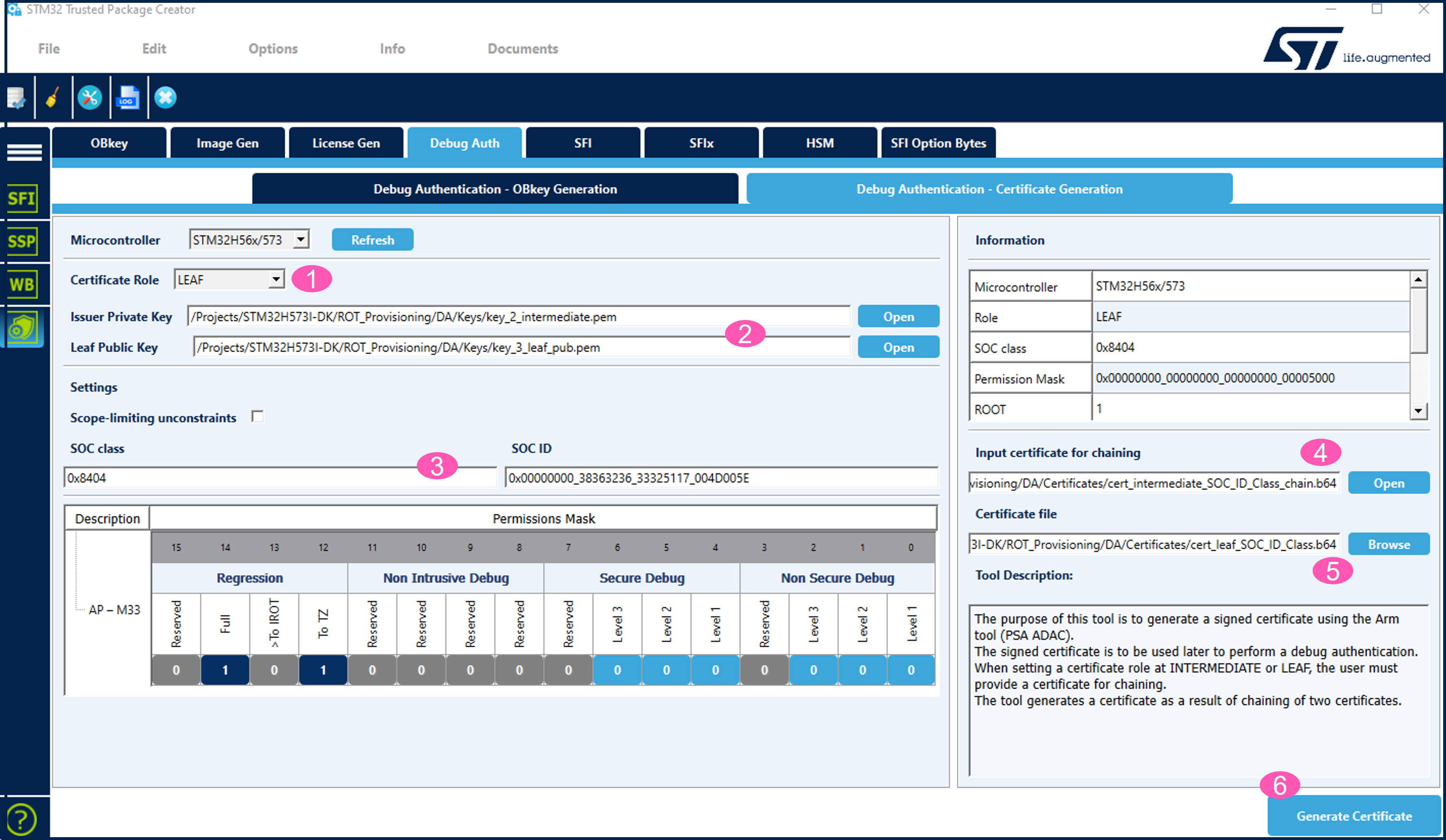Switch to the HSM tab
The height and width of the screenshot is (840, 1446).
(820, 143)
